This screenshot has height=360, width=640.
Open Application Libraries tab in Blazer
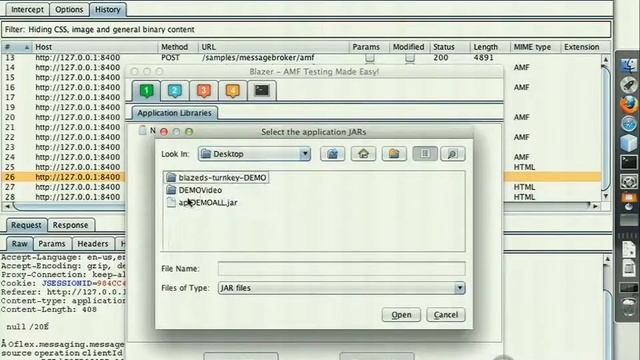[174, 113]
